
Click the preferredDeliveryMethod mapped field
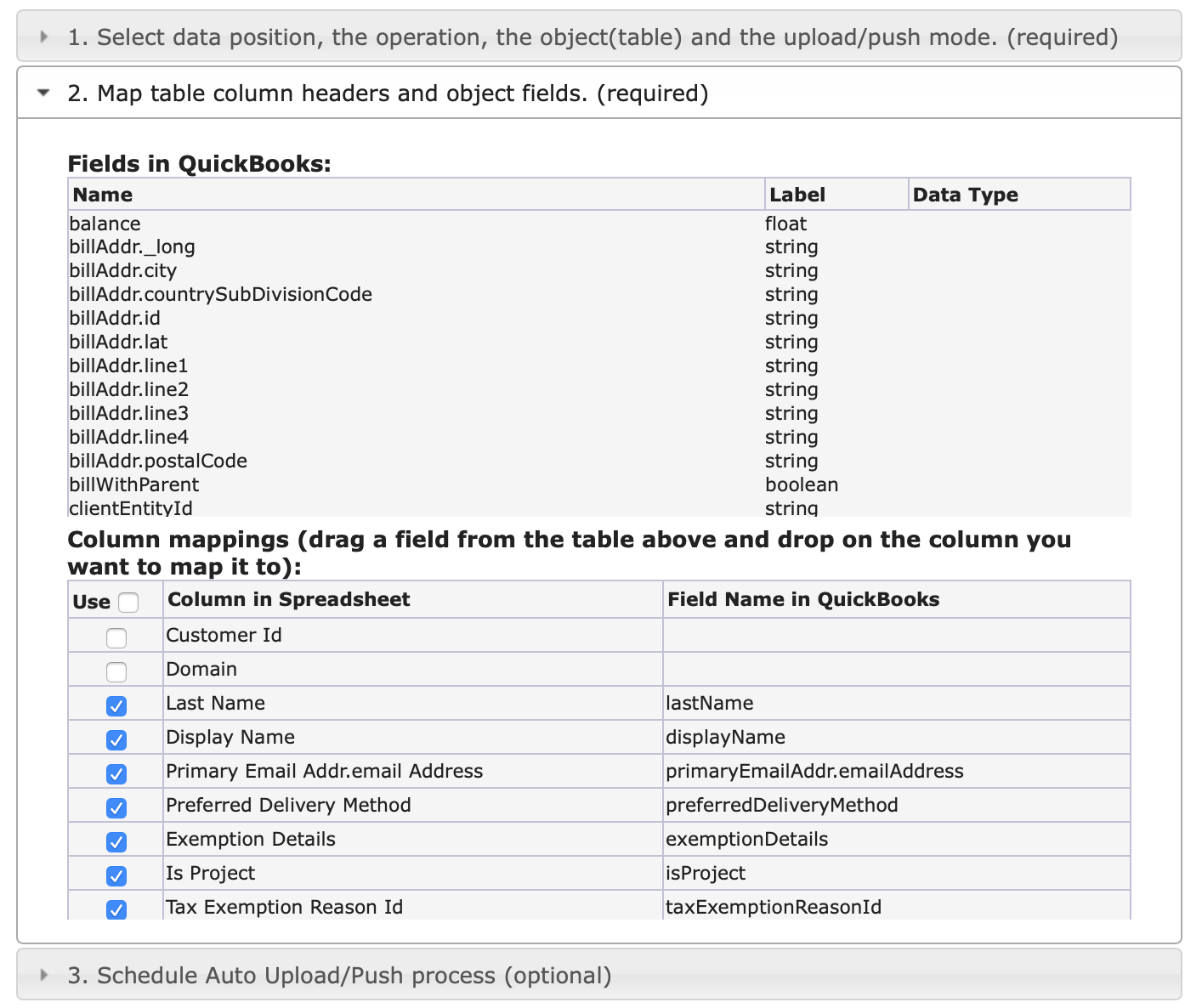(897, 805)
